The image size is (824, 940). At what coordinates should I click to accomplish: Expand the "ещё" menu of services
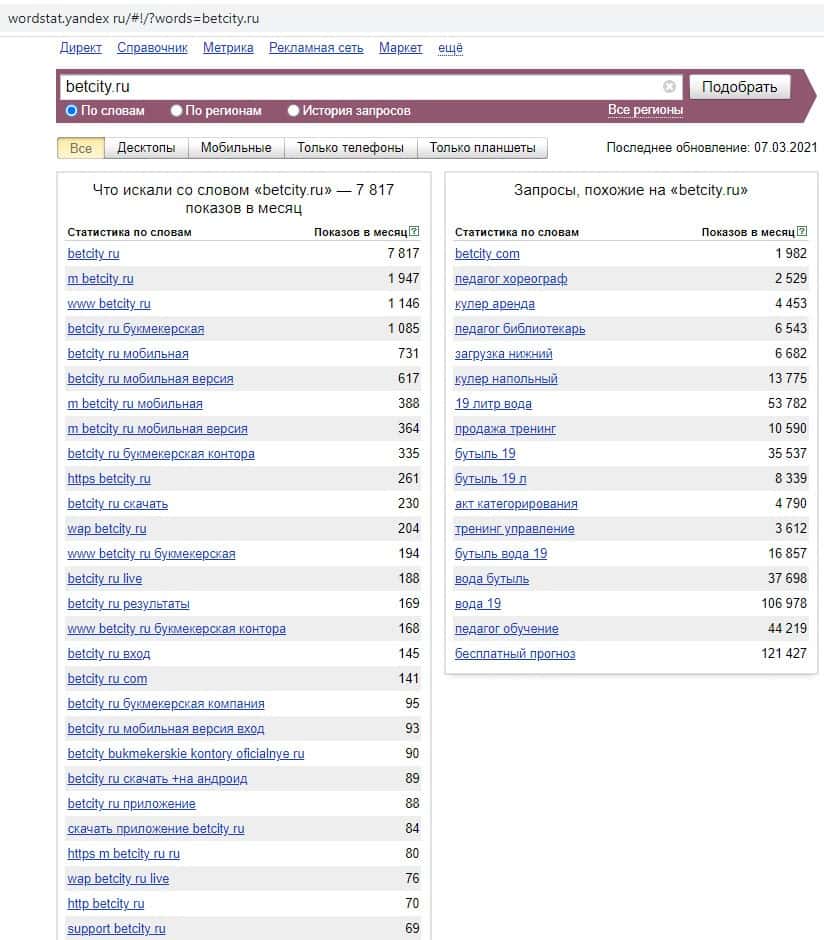450,48
